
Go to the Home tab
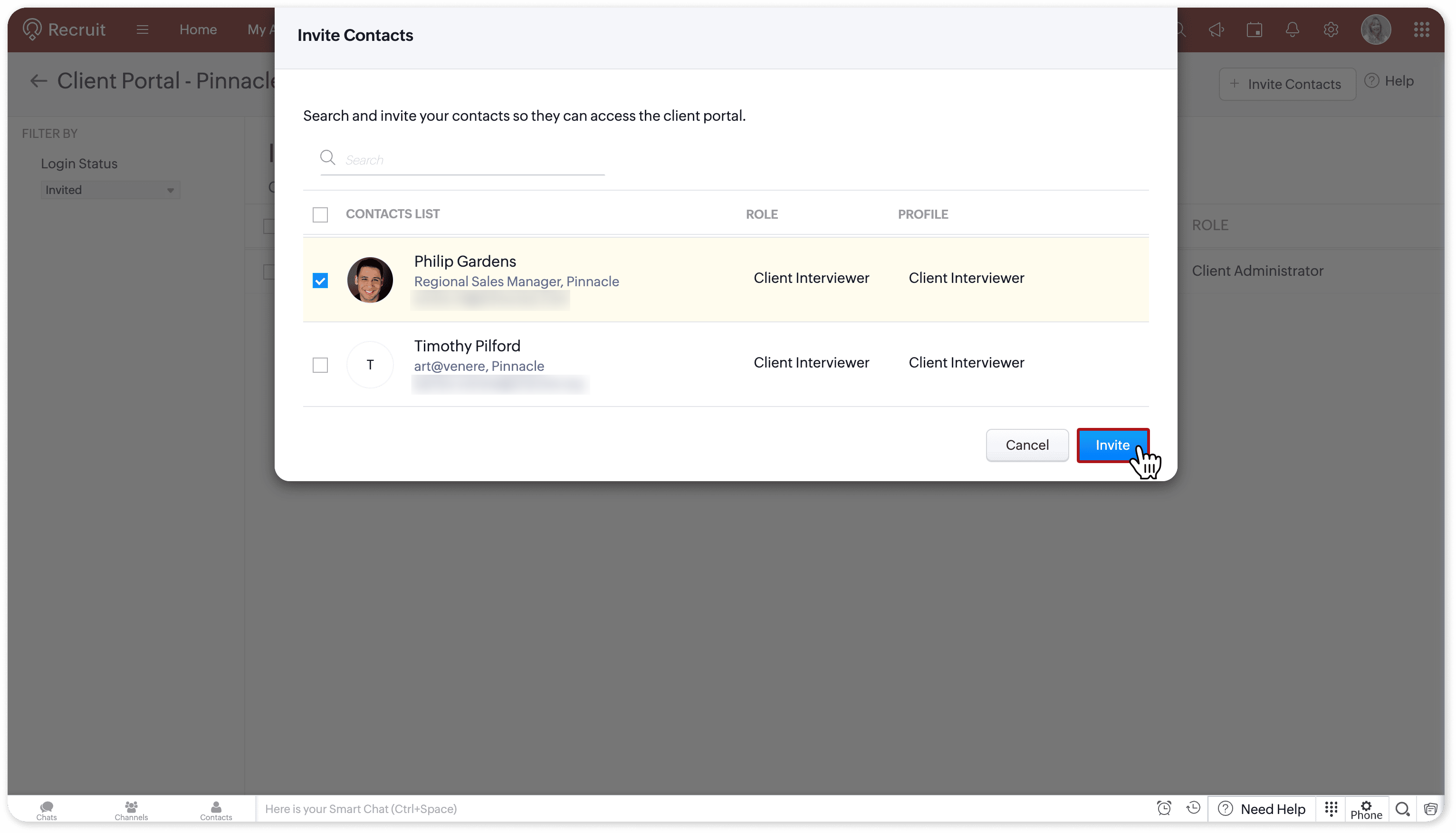[x=198, y=30]
